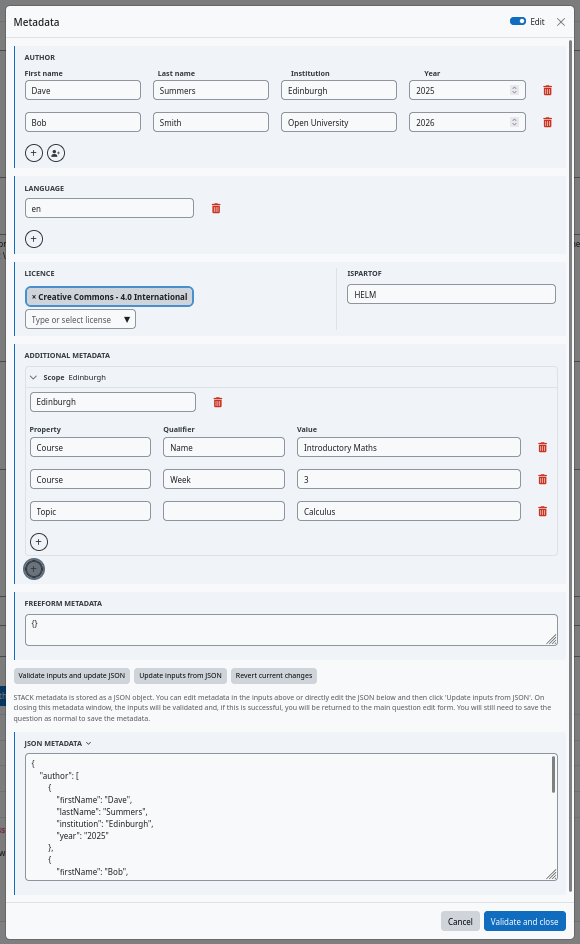Delete Course Week 3 row
The height and width of the screenshot is (944, 580).
click(x=543, y=479)
